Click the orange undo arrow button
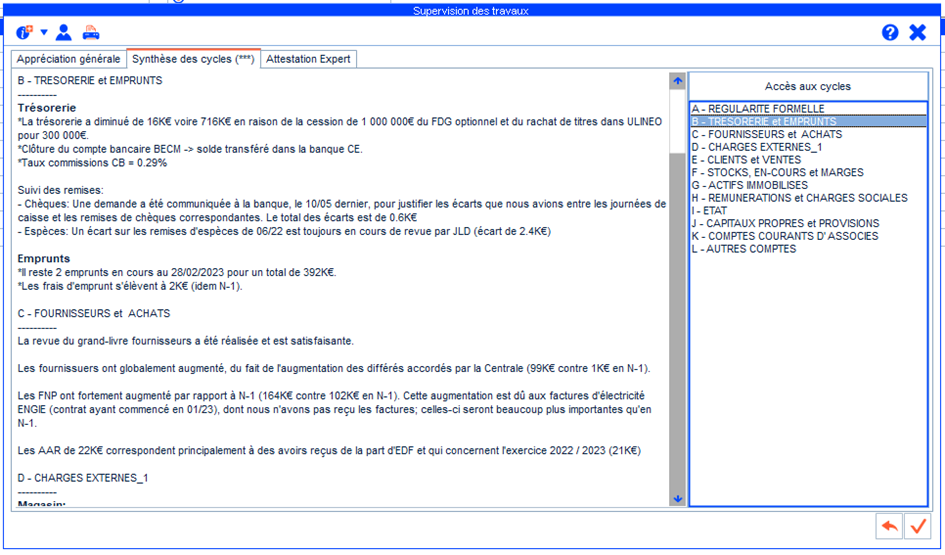This screenshot has width=945, height=555. point(888,526)
